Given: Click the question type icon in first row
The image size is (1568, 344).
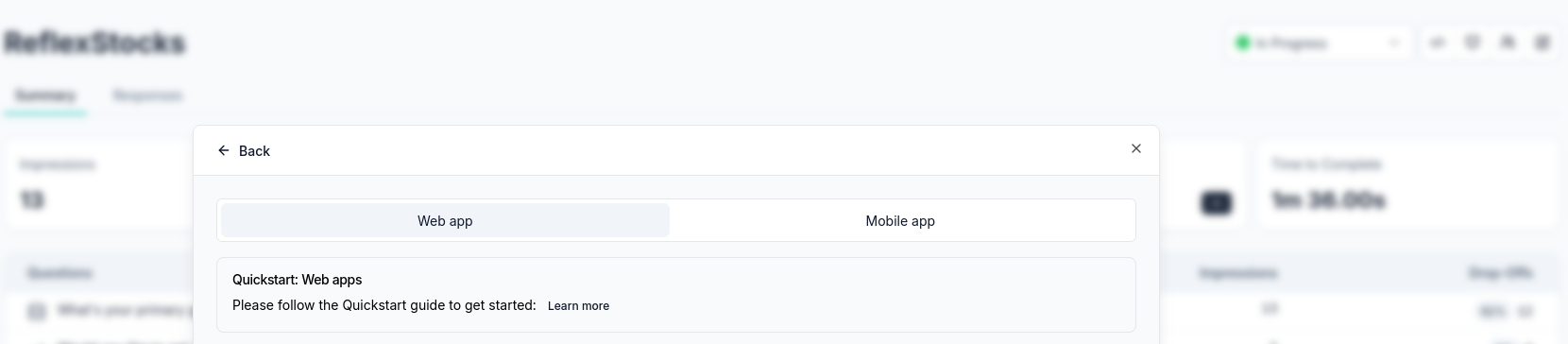Looking at the screenshot, I should pos(37,311).
